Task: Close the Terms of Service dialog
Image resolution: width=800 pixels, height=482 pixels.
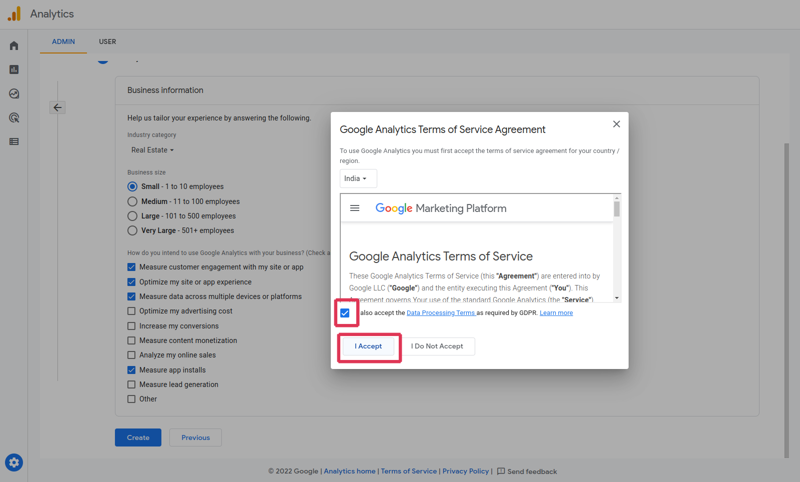Action: point(616,124)
